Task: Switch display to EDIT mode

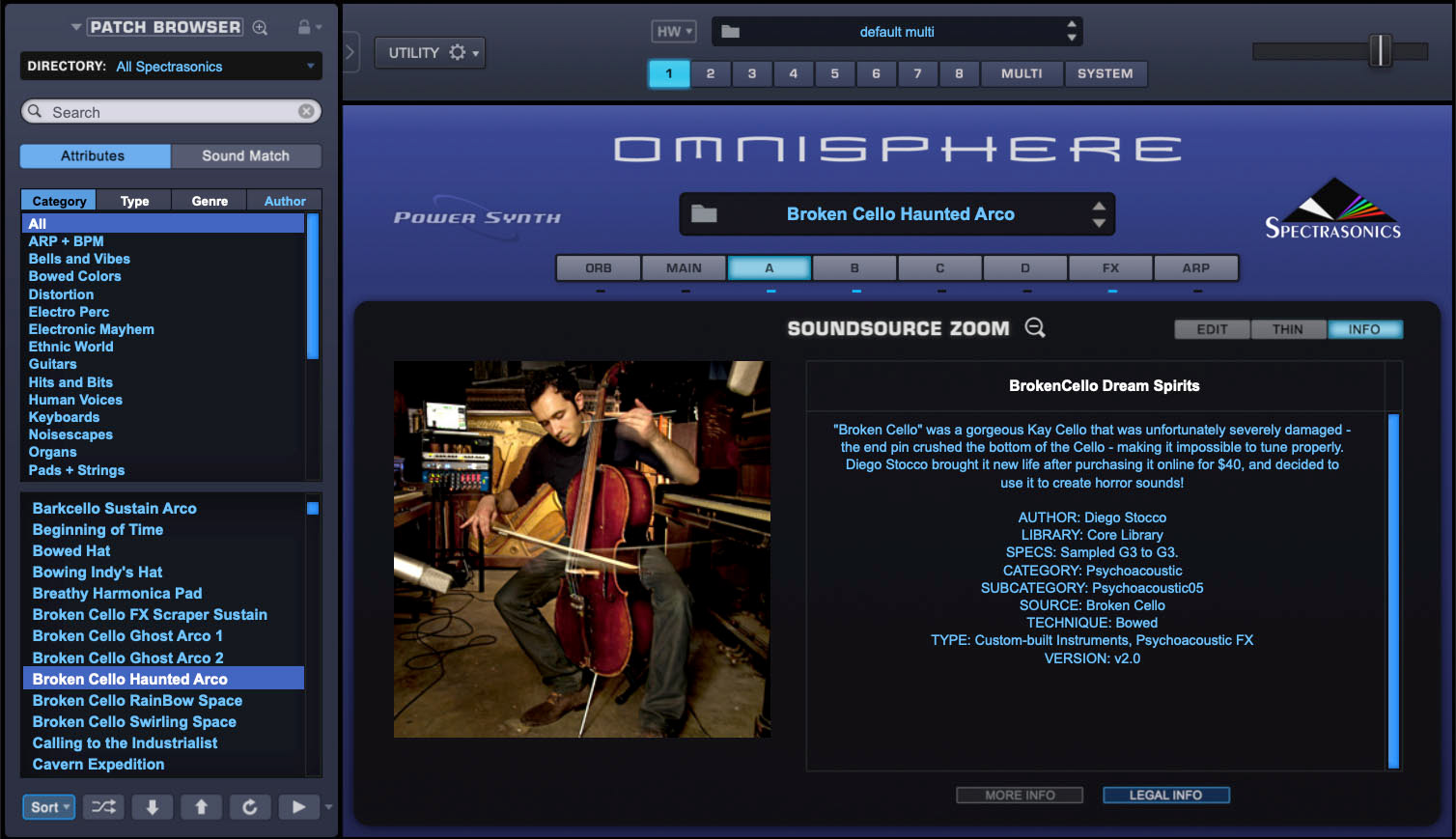Action: click(1212, 329)
